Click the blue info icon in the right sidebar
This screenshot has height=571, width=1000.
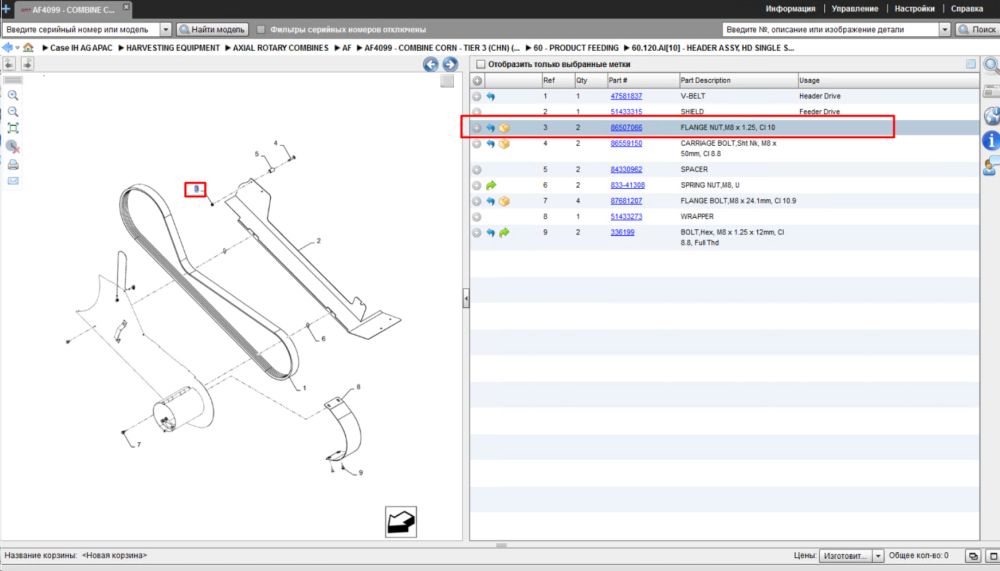[991, 140]
